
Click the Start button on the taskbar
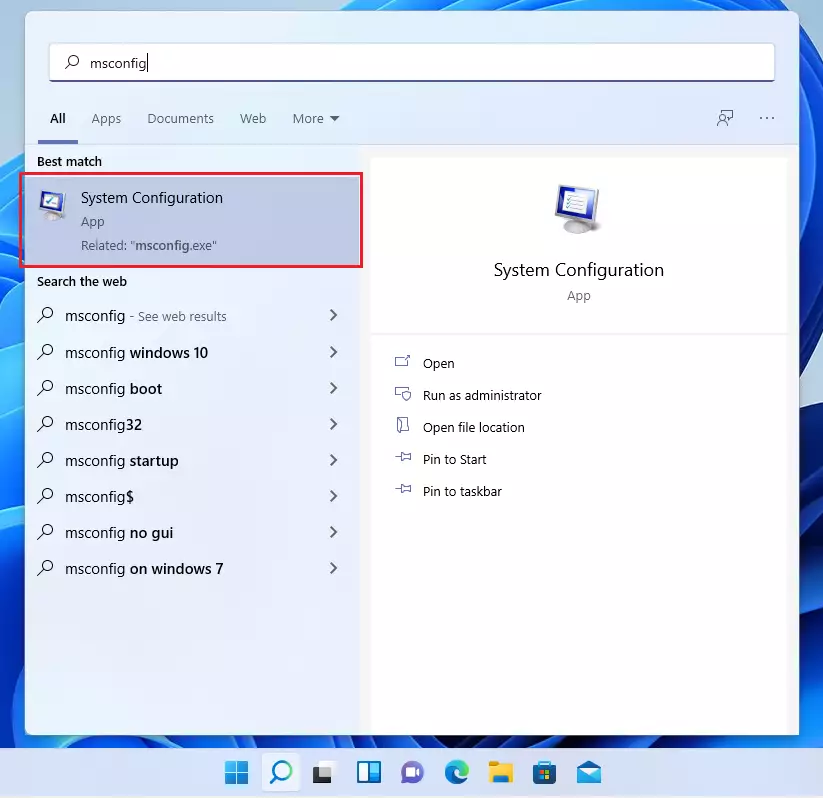(x=236, y=772)
